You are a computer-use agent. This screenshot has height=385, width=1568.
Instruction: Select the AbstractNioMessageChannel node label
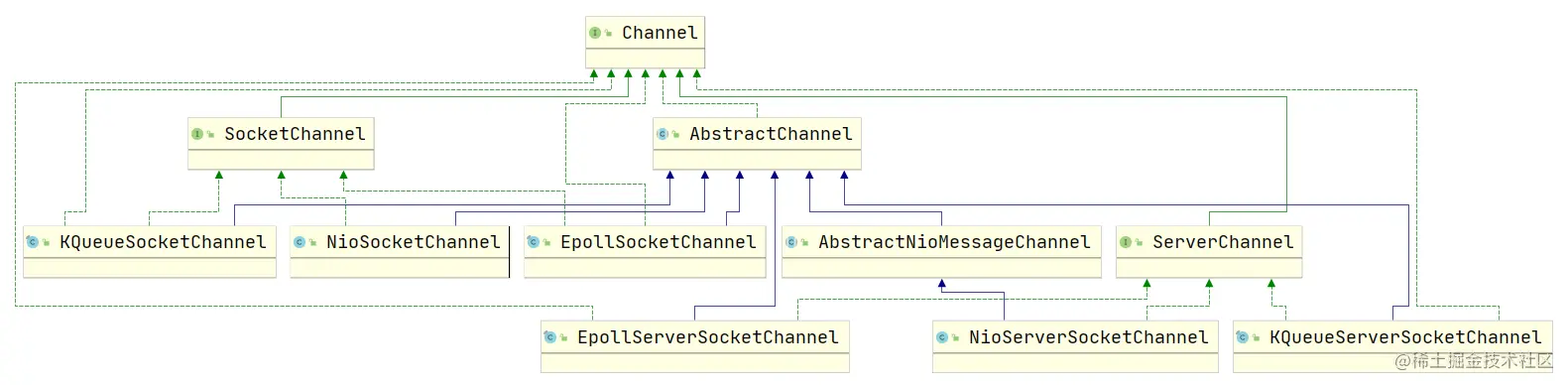point(954,242)
